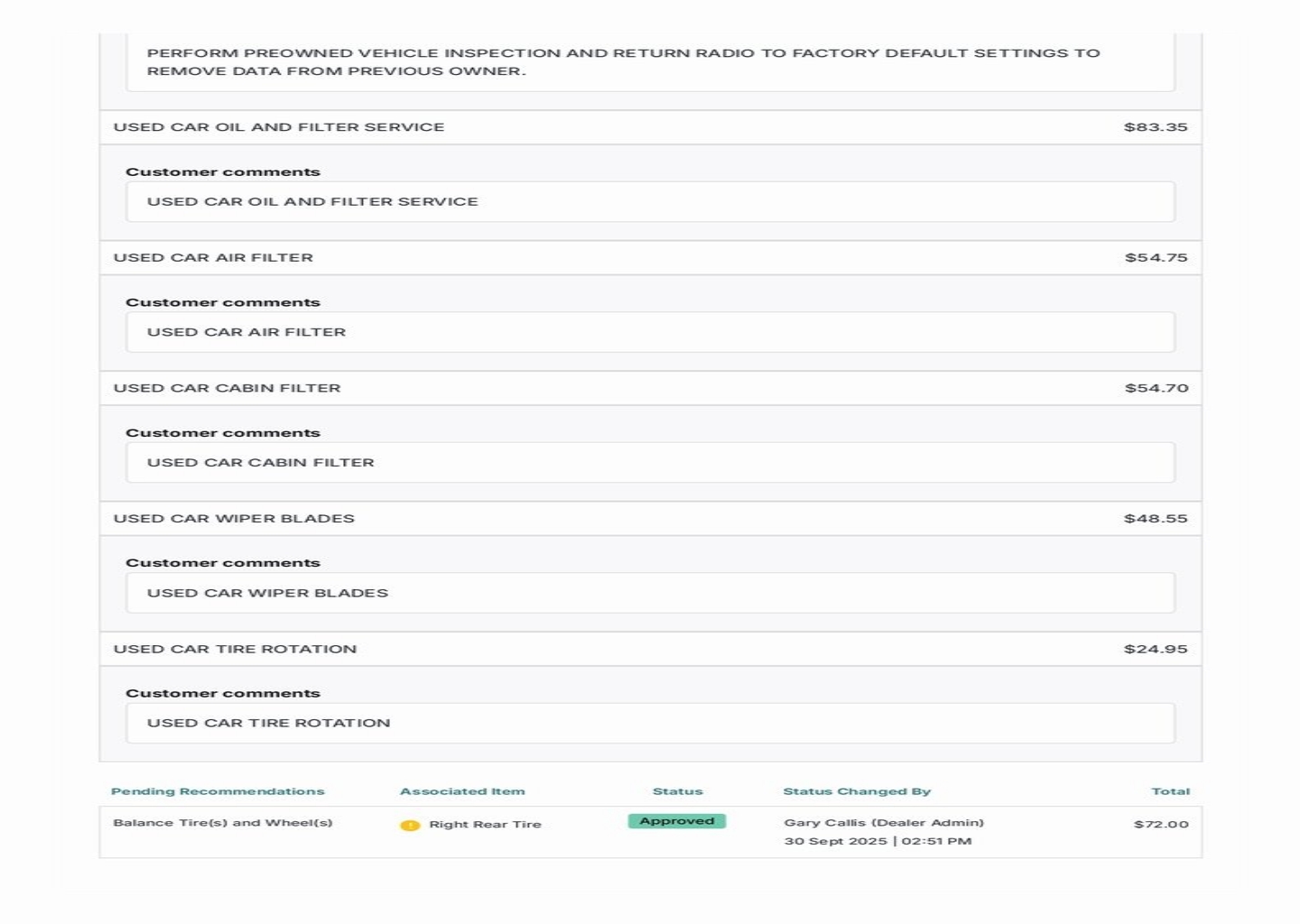Click the Status Changed By column header
Screen dimensions: 1300x924
[x=857, y=791]
